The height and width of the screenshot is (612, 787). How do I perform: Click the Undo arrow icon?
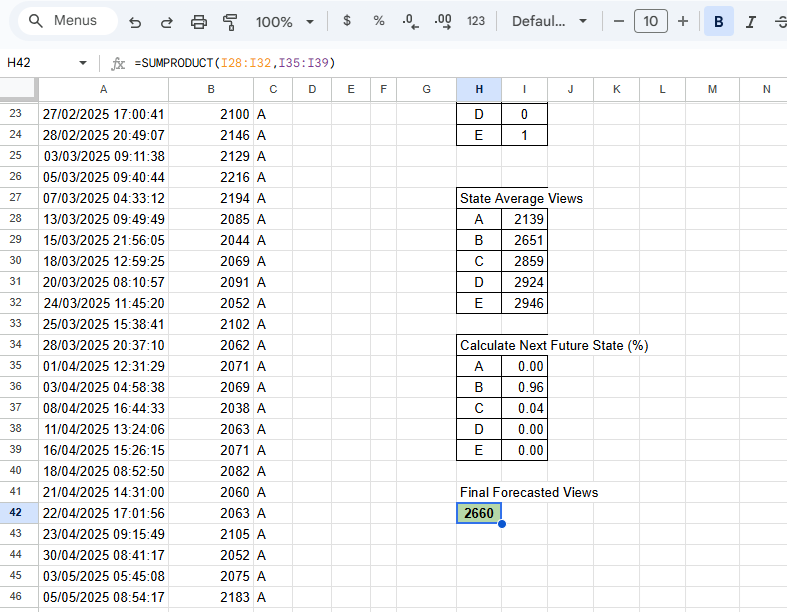click(135, 21)
